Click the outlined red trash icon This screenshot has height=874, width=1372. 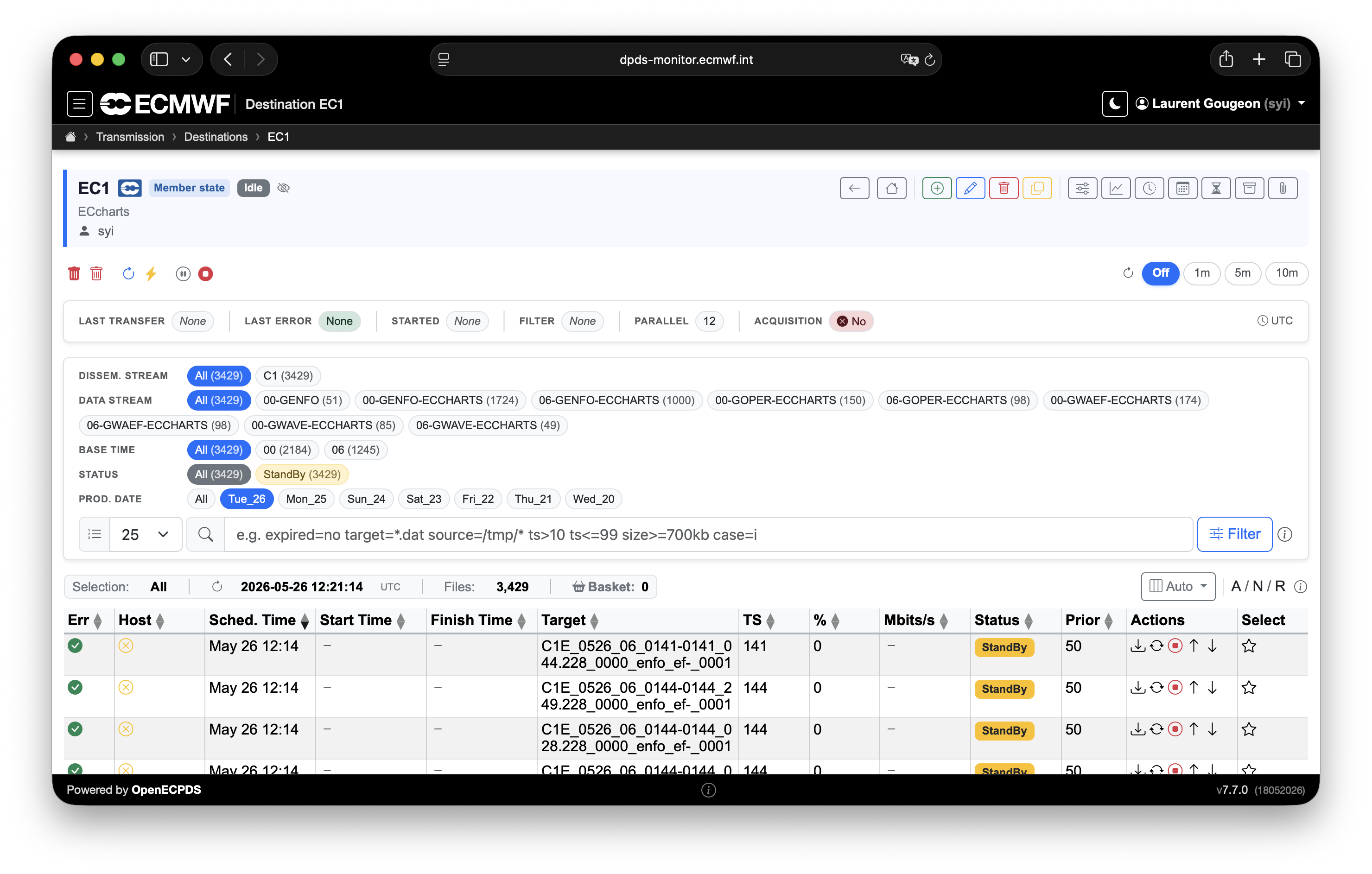point(96,273)
